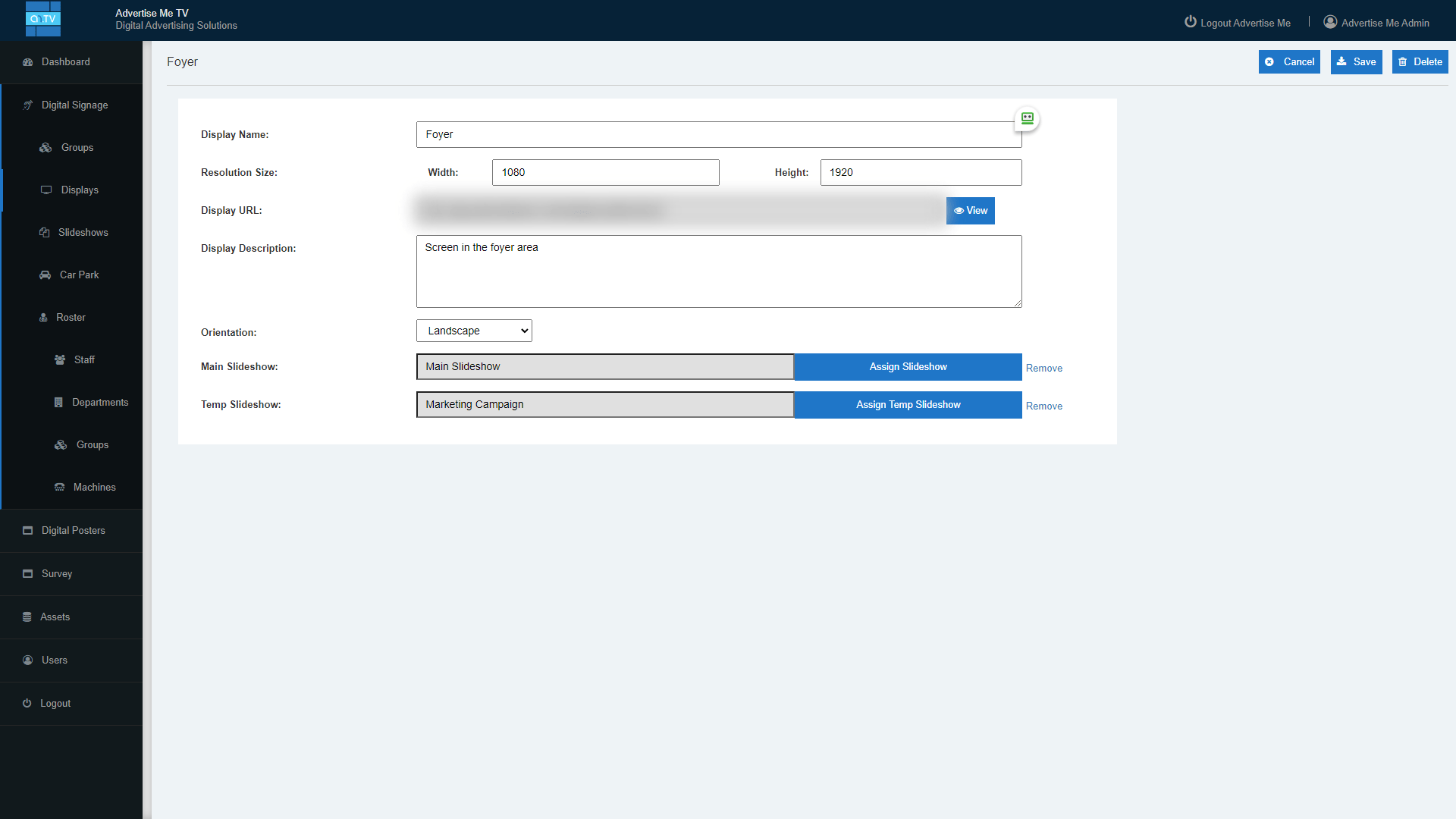The width and height of the screenshot is (1456, 819).
Task: Select the Machines icon in sidebar
Action: tap(61, 487)
